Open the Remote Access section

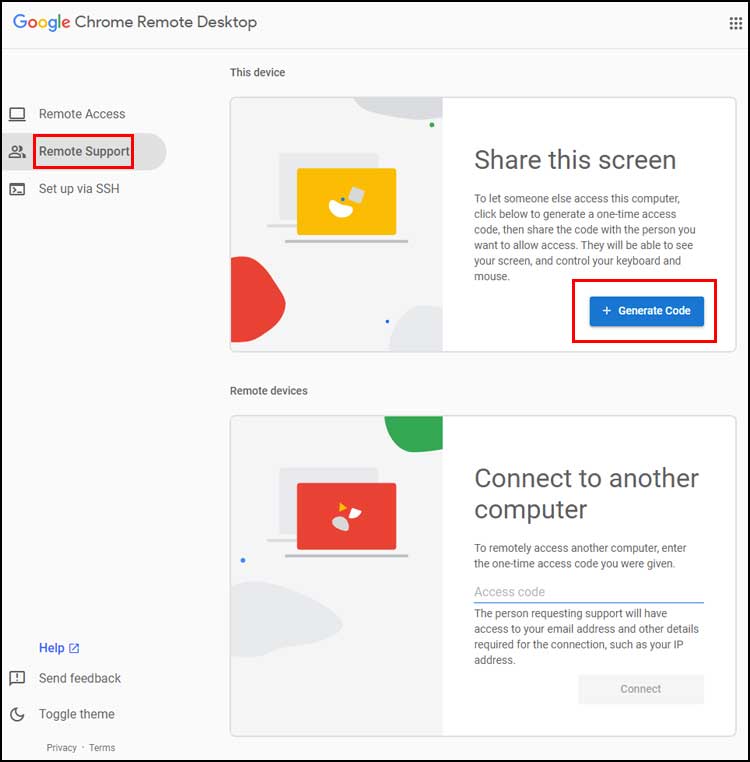click(82, 114)
